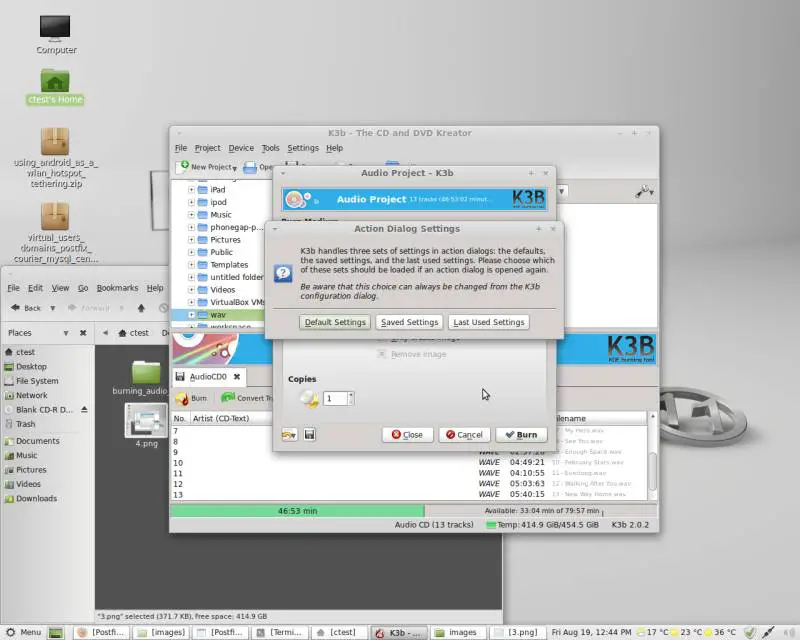Close the Places sidebar

(x=83, y=333)
